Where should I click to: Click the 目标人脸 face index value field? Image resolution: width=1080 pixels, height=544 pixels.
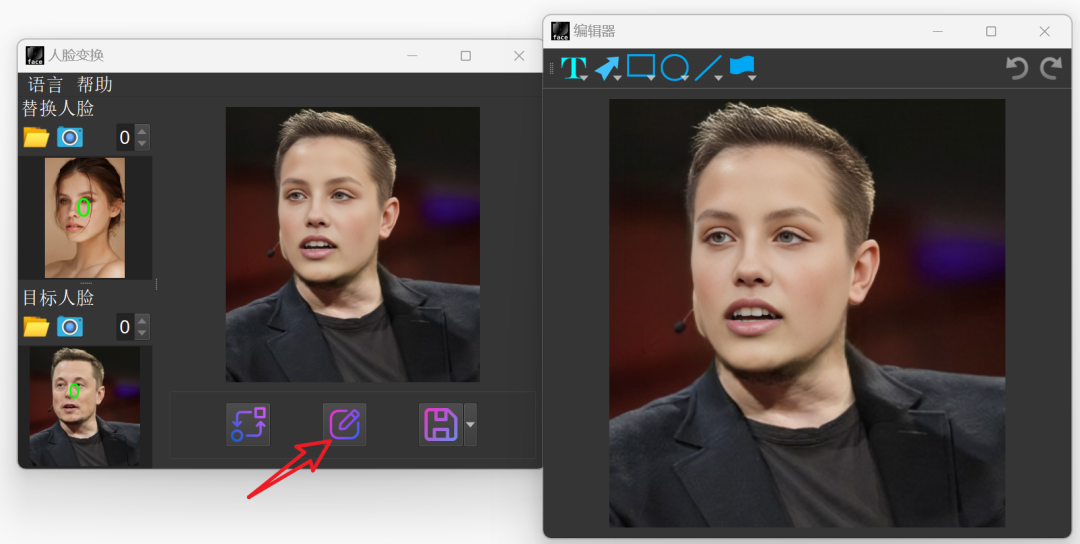125,327
